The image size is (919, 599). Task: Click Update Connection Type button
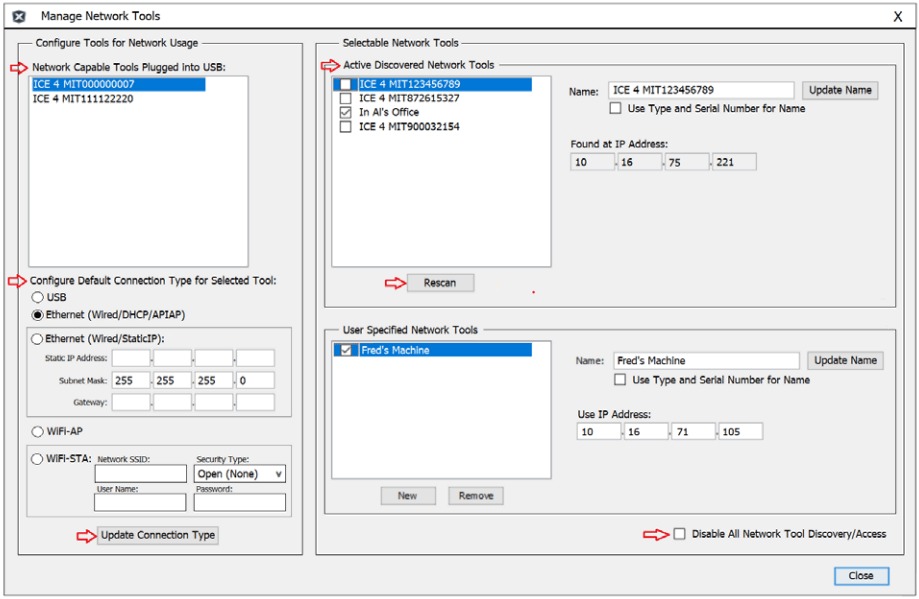158,535
